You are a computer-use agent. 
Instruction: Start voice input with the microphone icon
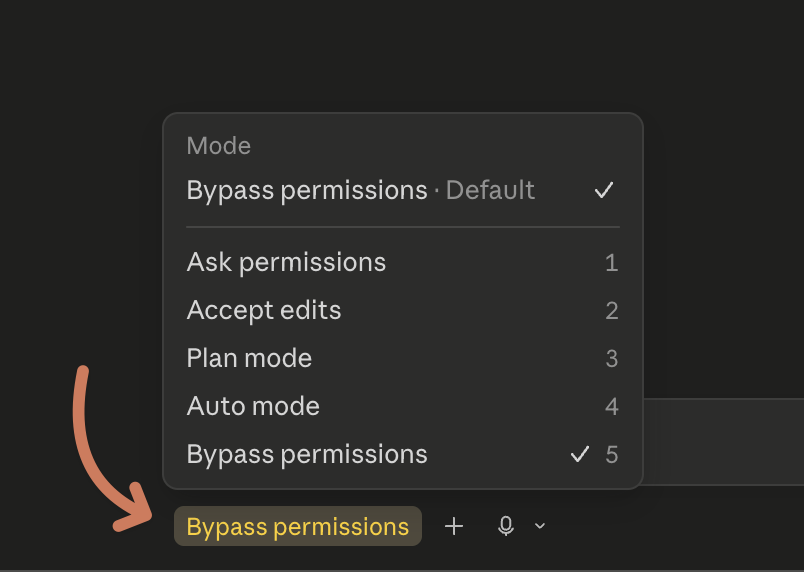tap(506, 526)
